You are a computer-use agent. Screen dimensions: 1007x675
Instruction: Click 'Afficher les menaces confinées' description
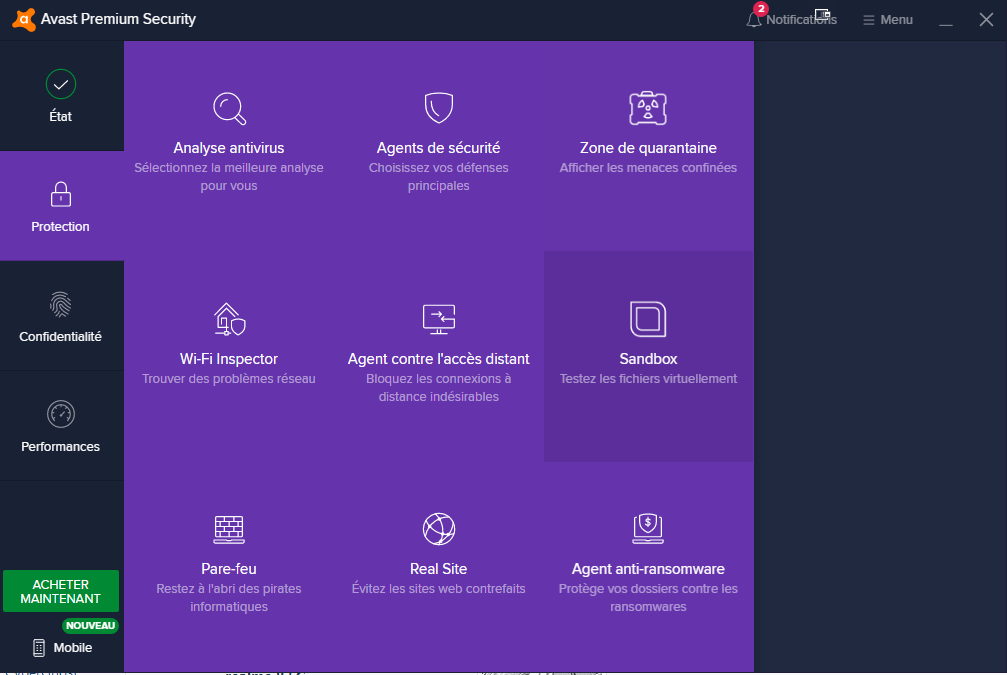pos(648,168)
